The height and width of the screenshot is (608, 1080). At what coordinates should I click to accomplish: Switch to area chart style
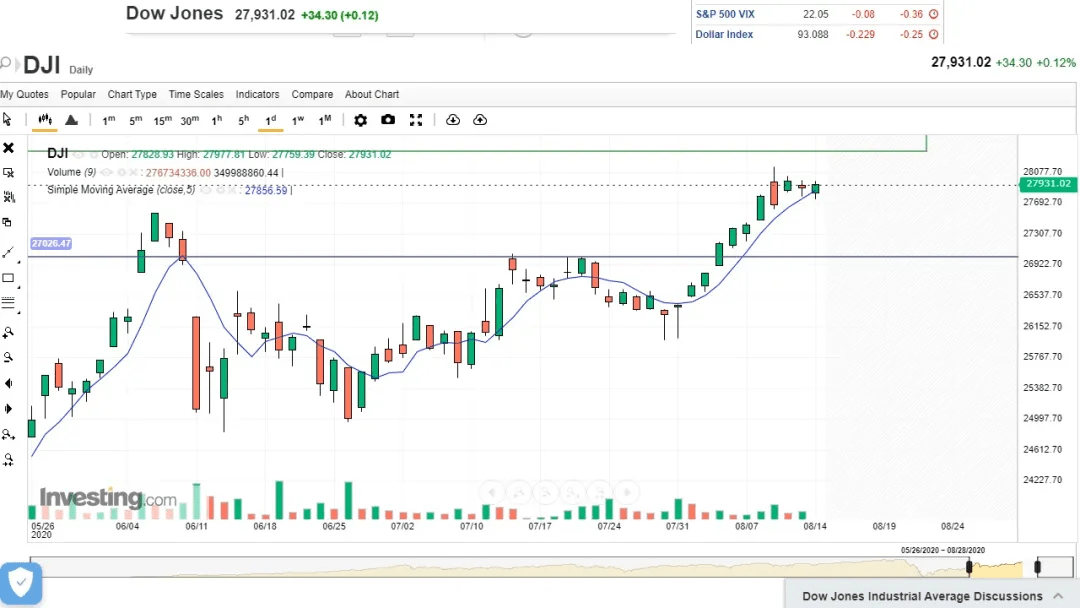(71, 120)
